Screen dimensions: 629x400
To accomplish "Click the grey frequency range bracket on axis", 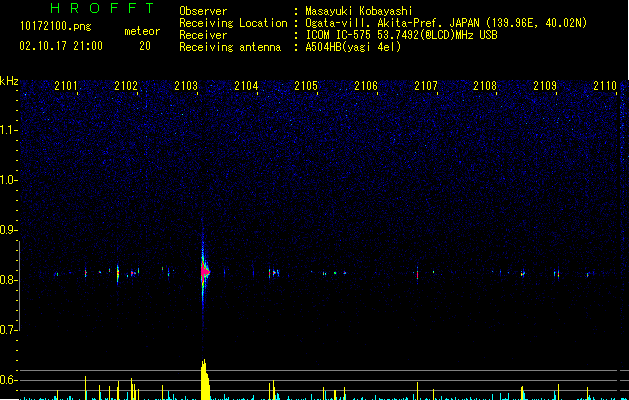I will point(19,286).
